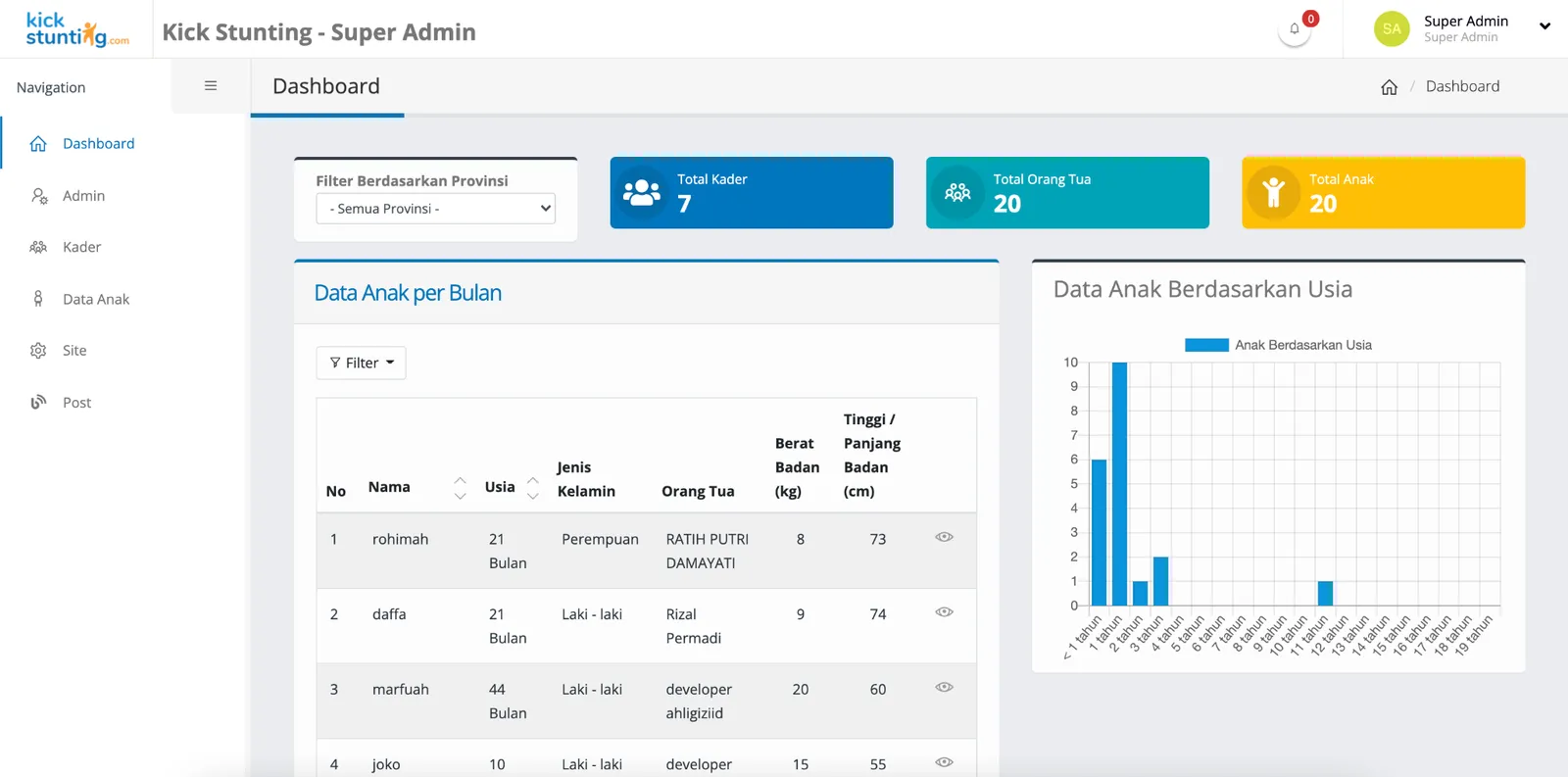Open Site in the navigation sidebar
Viewport: 1568px width, 777px height.
point(74,351)
